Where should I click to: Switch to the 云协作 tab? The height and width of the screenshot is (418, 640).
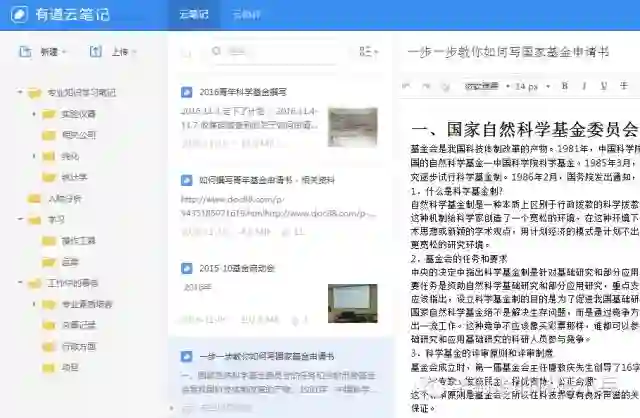click(x=246, y=15)
